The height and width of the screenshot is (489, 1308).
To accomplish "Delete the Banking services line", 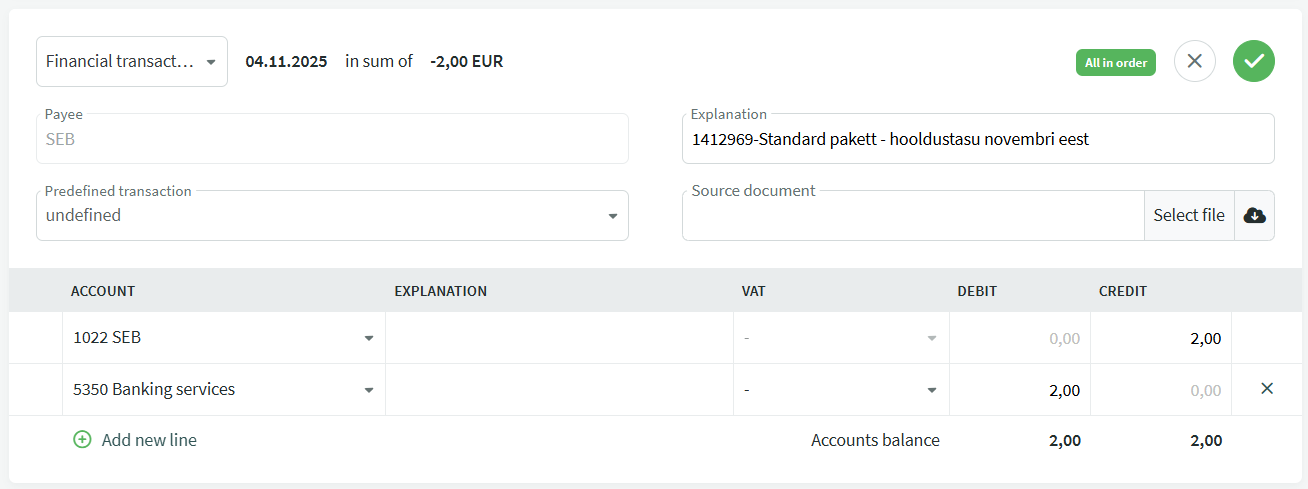I will tap(1267, 389).
